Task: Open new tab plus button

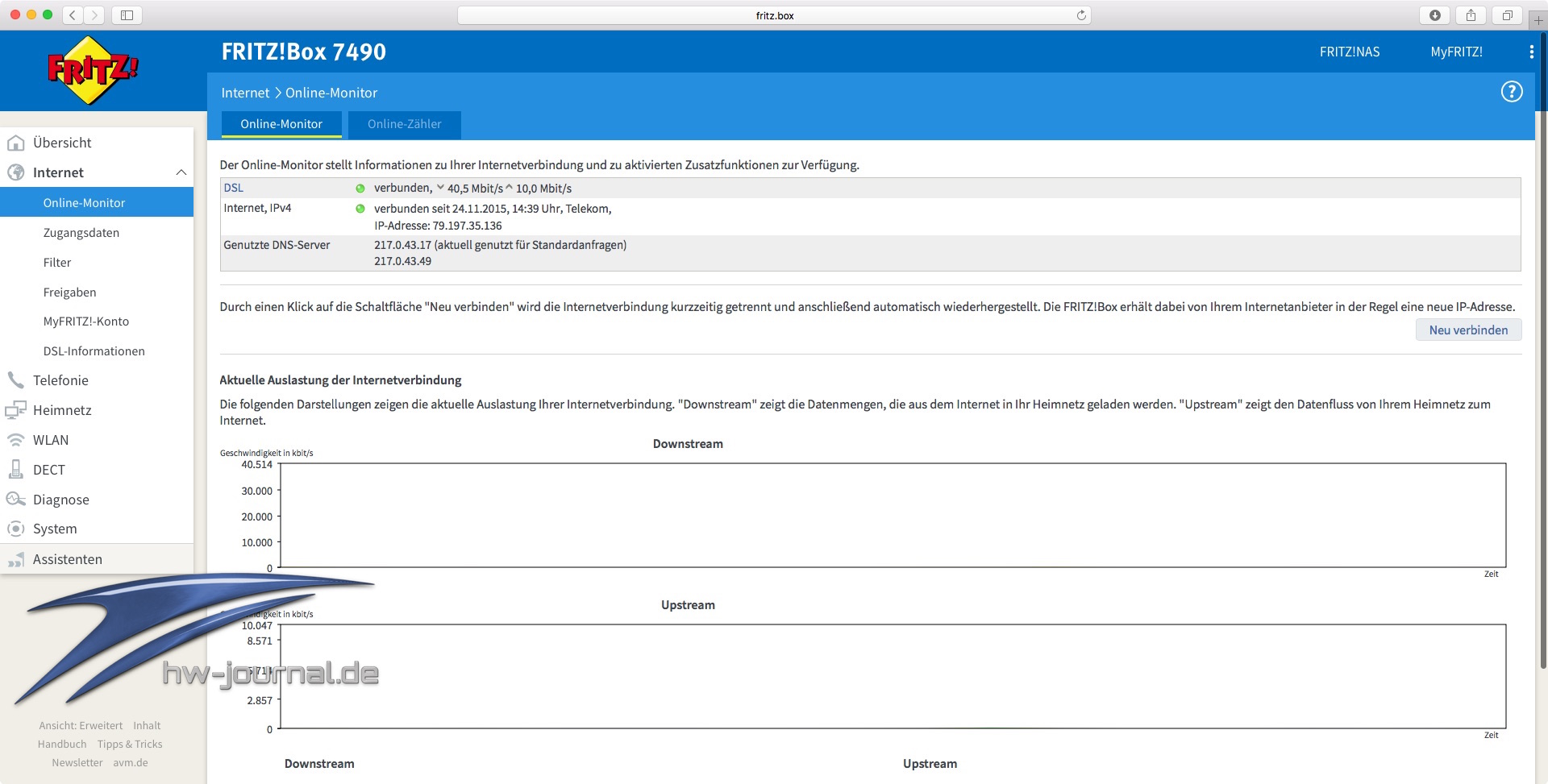Action: coord(1538,20)
